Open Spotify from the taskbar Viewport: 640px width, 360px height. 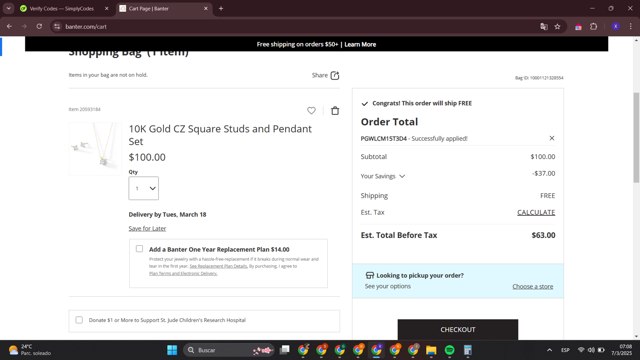(449, 350)
